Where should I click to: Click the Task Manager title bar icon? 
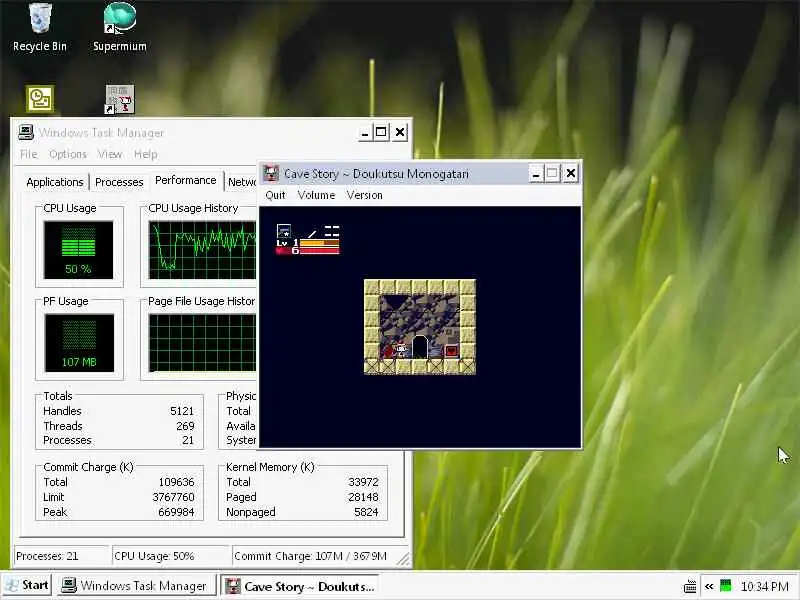click(26, 133)
